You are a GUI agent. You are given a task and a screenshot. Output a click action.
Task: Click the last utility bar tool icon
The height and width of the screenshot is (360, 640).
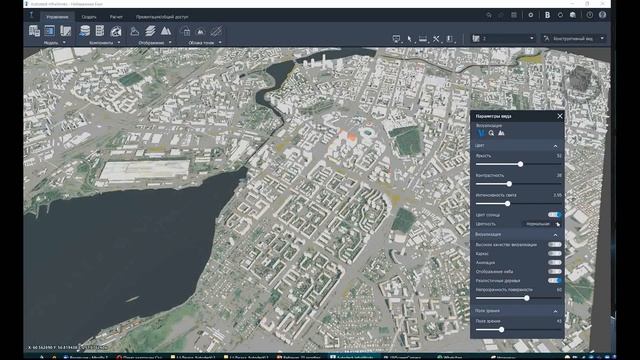pos(449,39)
